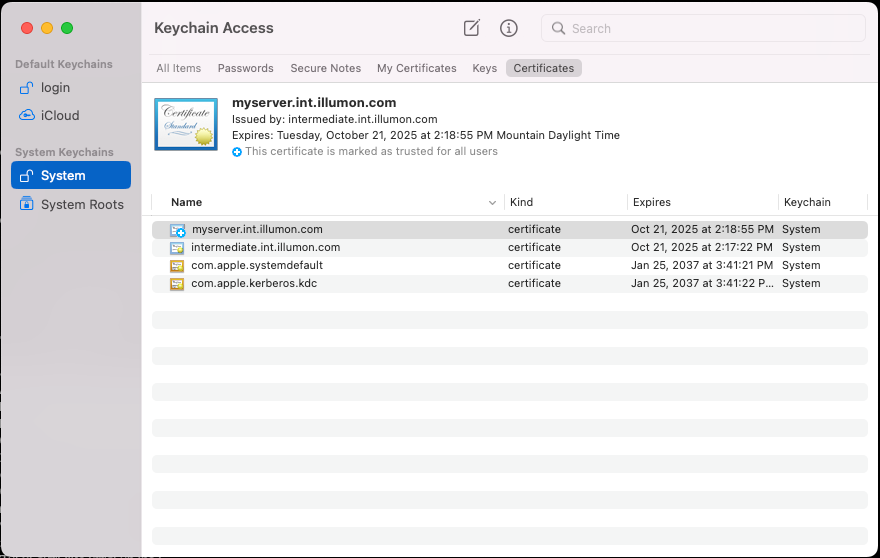Screen dimensions: 880x558
Task: Select the Keys tab
Action: click(x=484, y=68)
